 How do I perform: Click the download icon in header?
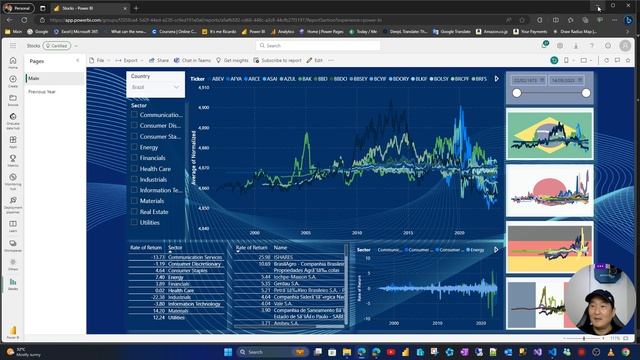[576, 46]
